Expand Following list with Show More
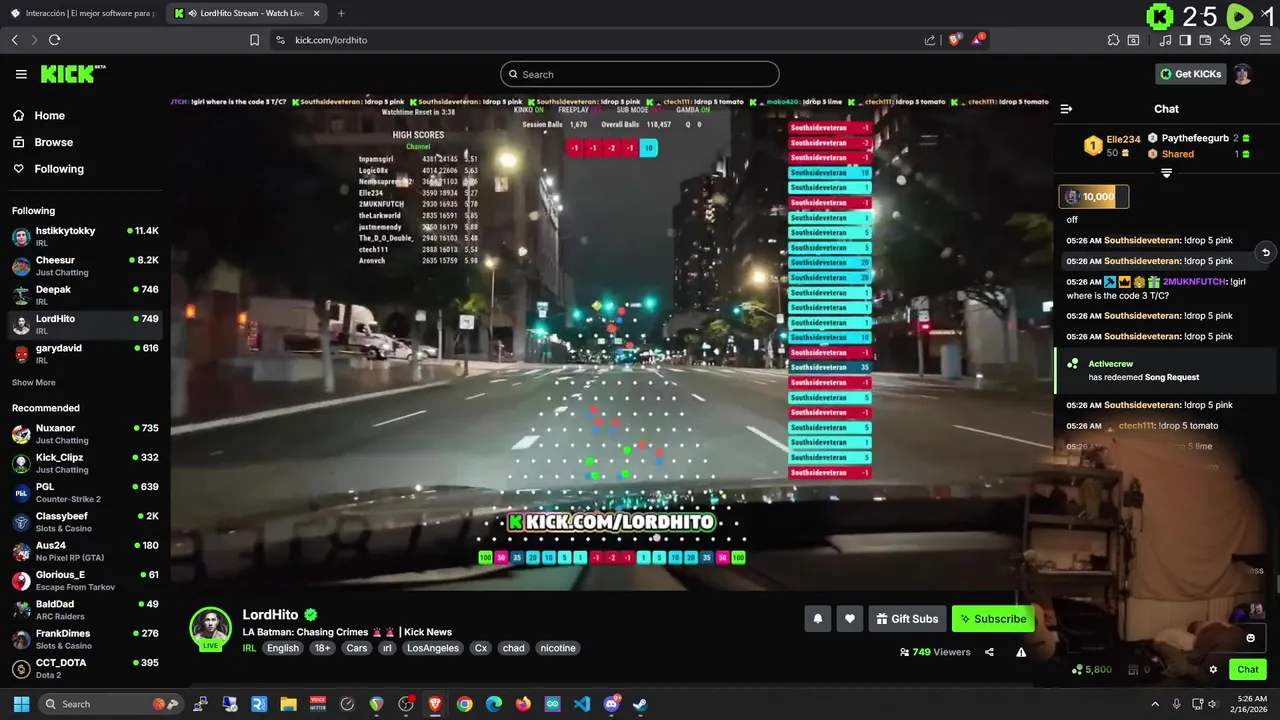This screenshot has height=720, width=1280. click(34, 382)
